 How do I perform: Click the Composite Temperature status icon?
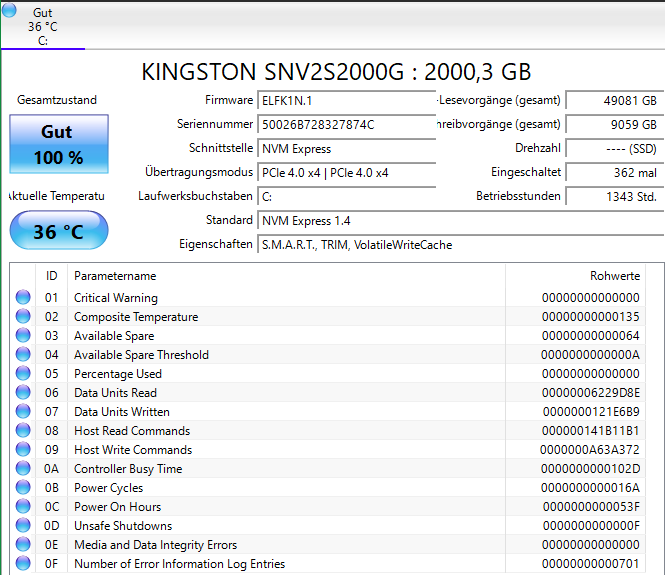tap(23, 317)
